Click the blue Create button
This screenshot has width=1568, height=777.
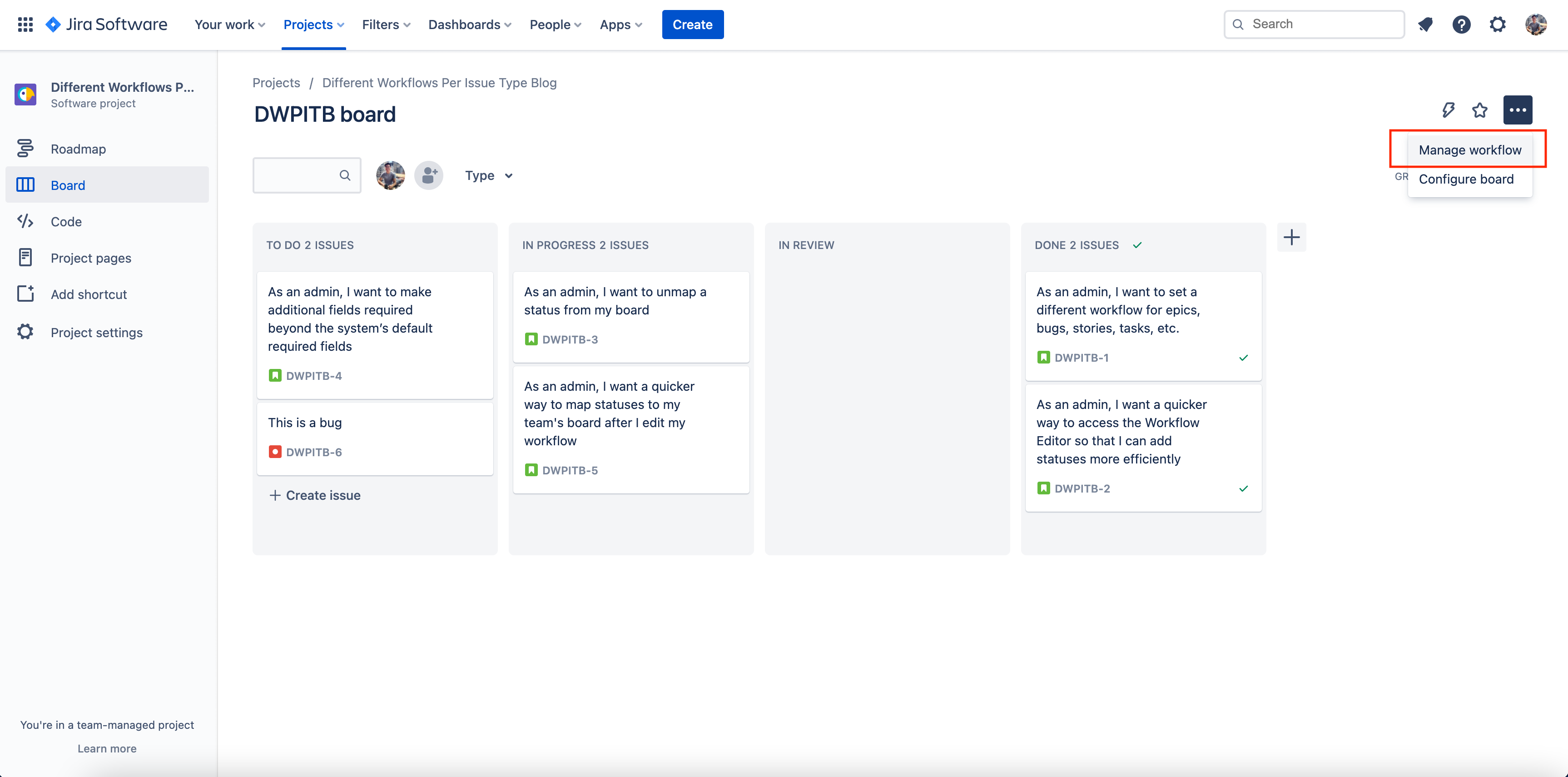point(693,25)
